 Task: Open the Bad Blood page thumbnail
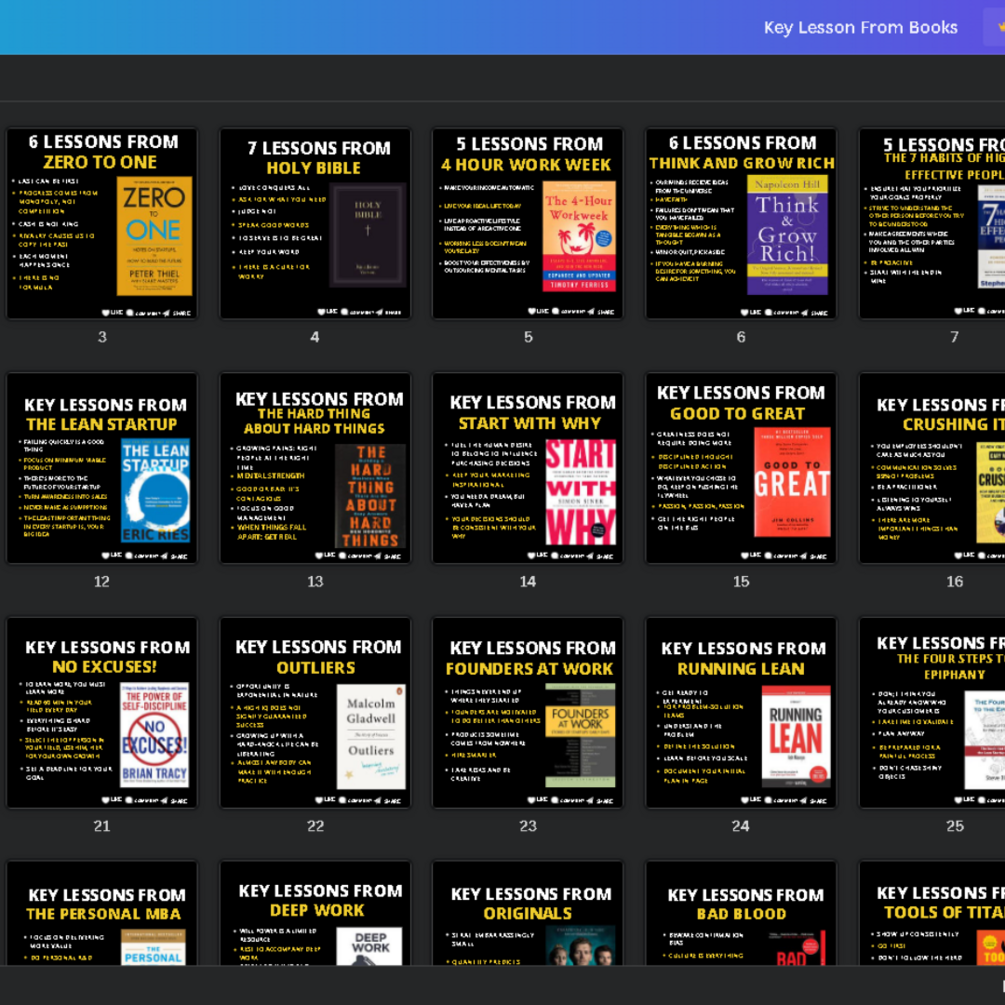pos(741,913)
